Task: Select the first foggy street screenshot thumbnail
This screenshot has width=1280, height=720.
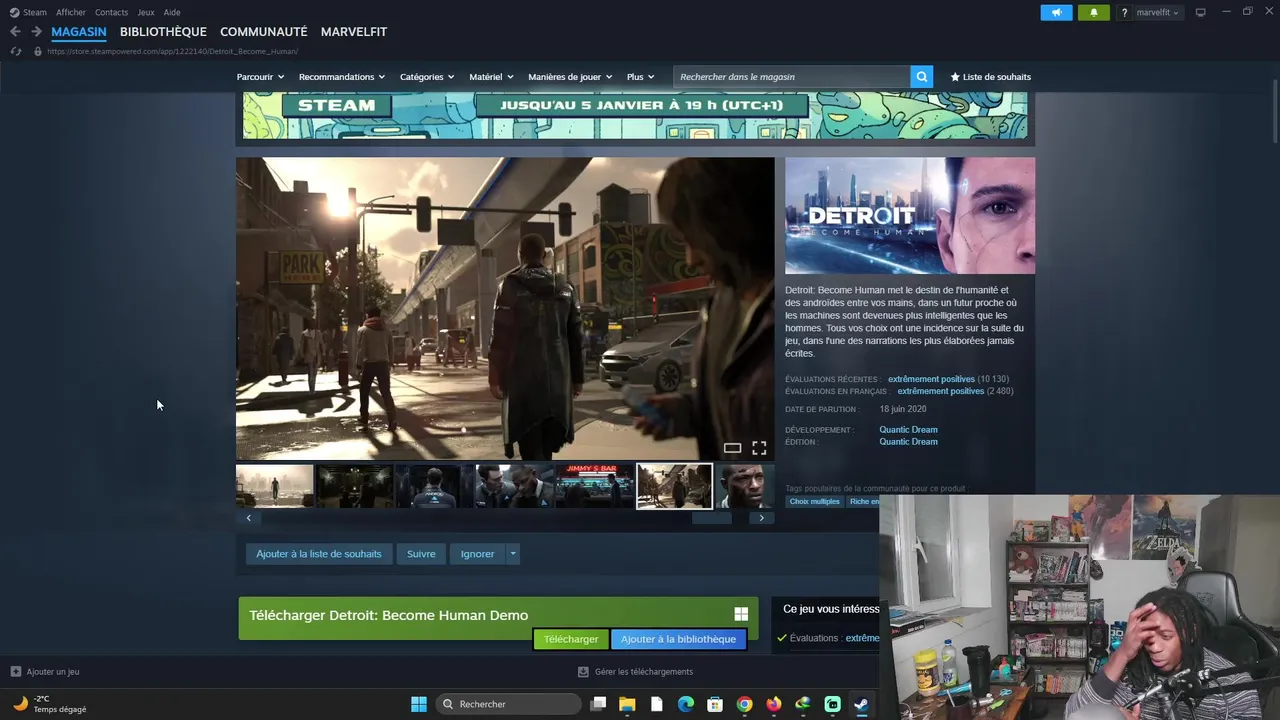Action: point(275,486)
